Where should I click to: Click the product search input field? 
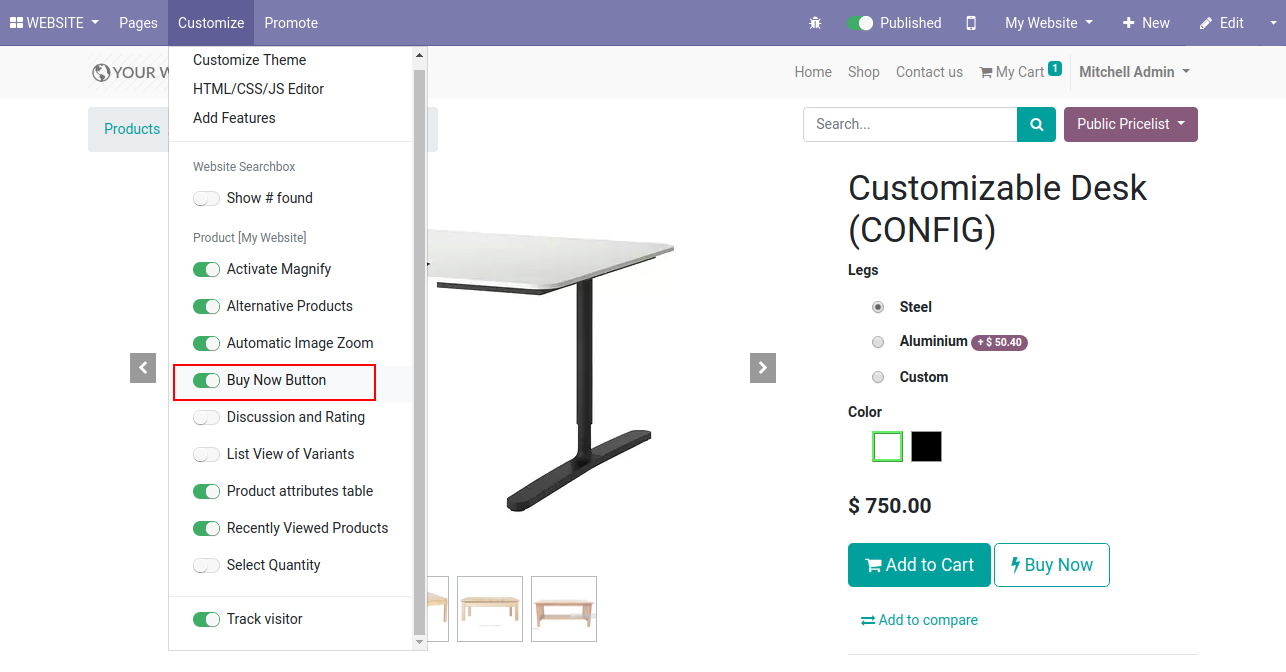[x=910, y=125]
